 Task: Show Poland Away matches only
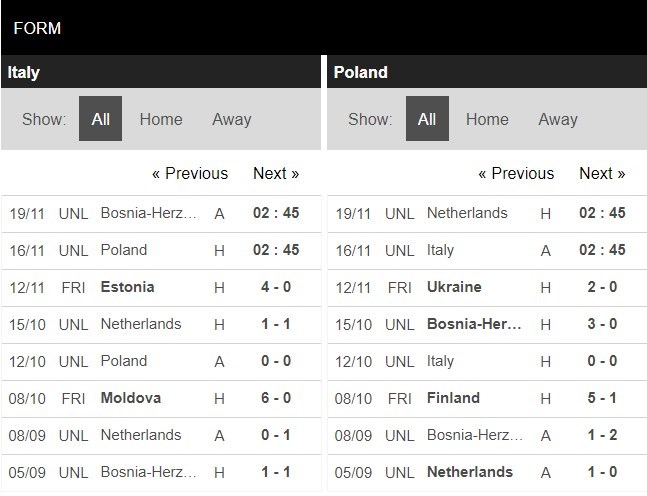click(558, 119)
